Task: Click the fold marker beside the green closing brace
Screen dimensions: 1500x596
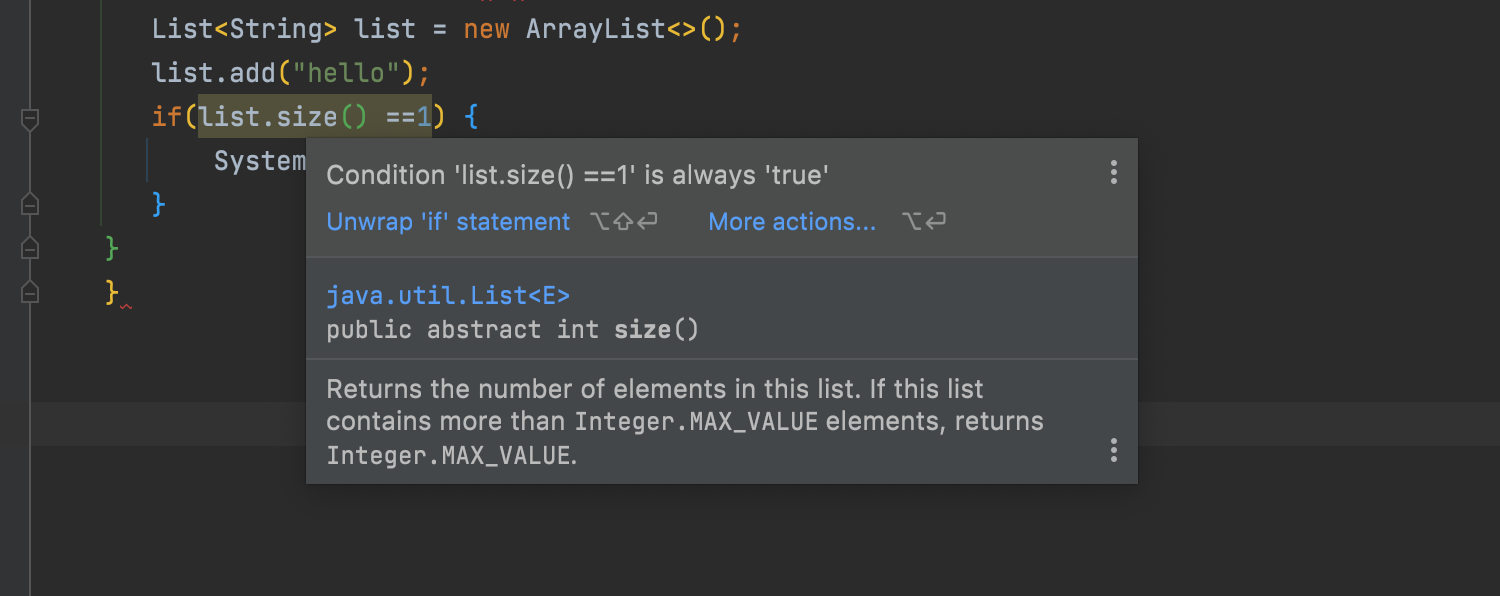Action: tap(30, 247)
